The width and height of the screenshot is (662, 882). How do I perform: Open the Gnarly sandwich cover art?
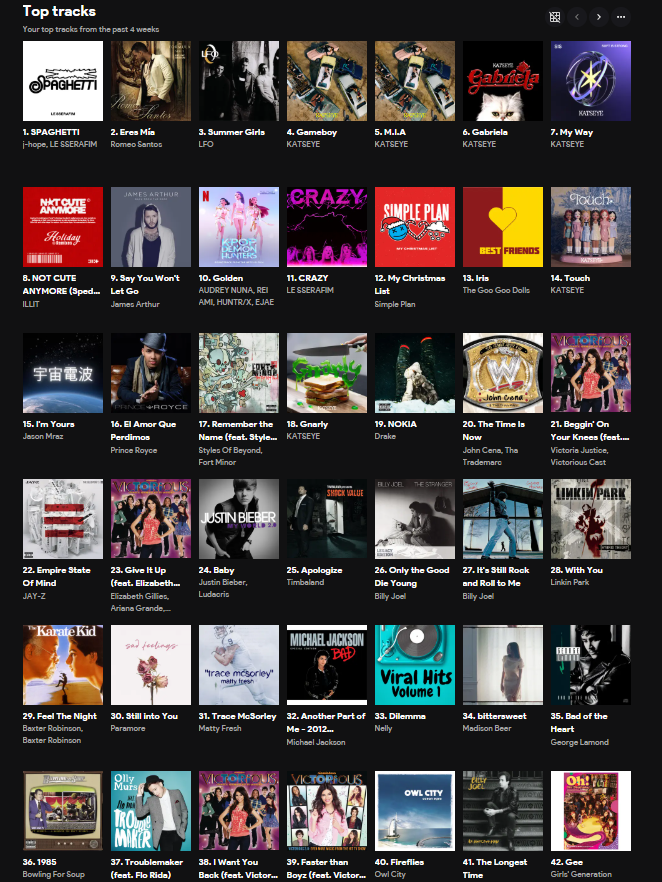pos(327,373)
